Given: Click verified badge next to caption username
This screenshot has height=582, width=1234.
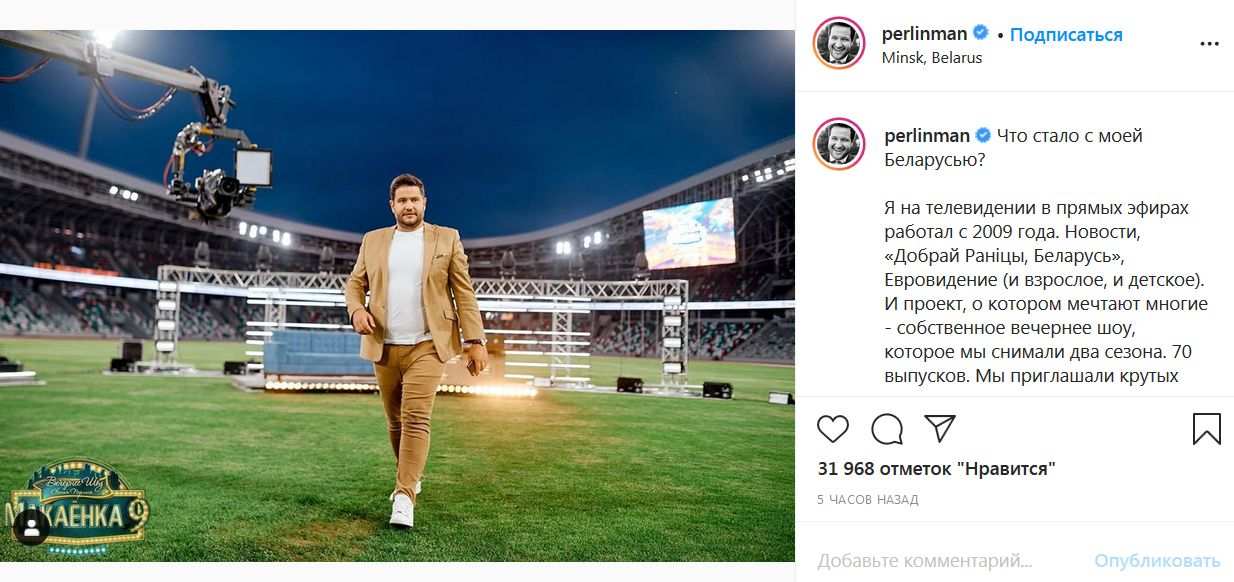Looking at the screenshot, I should [984, 135].
